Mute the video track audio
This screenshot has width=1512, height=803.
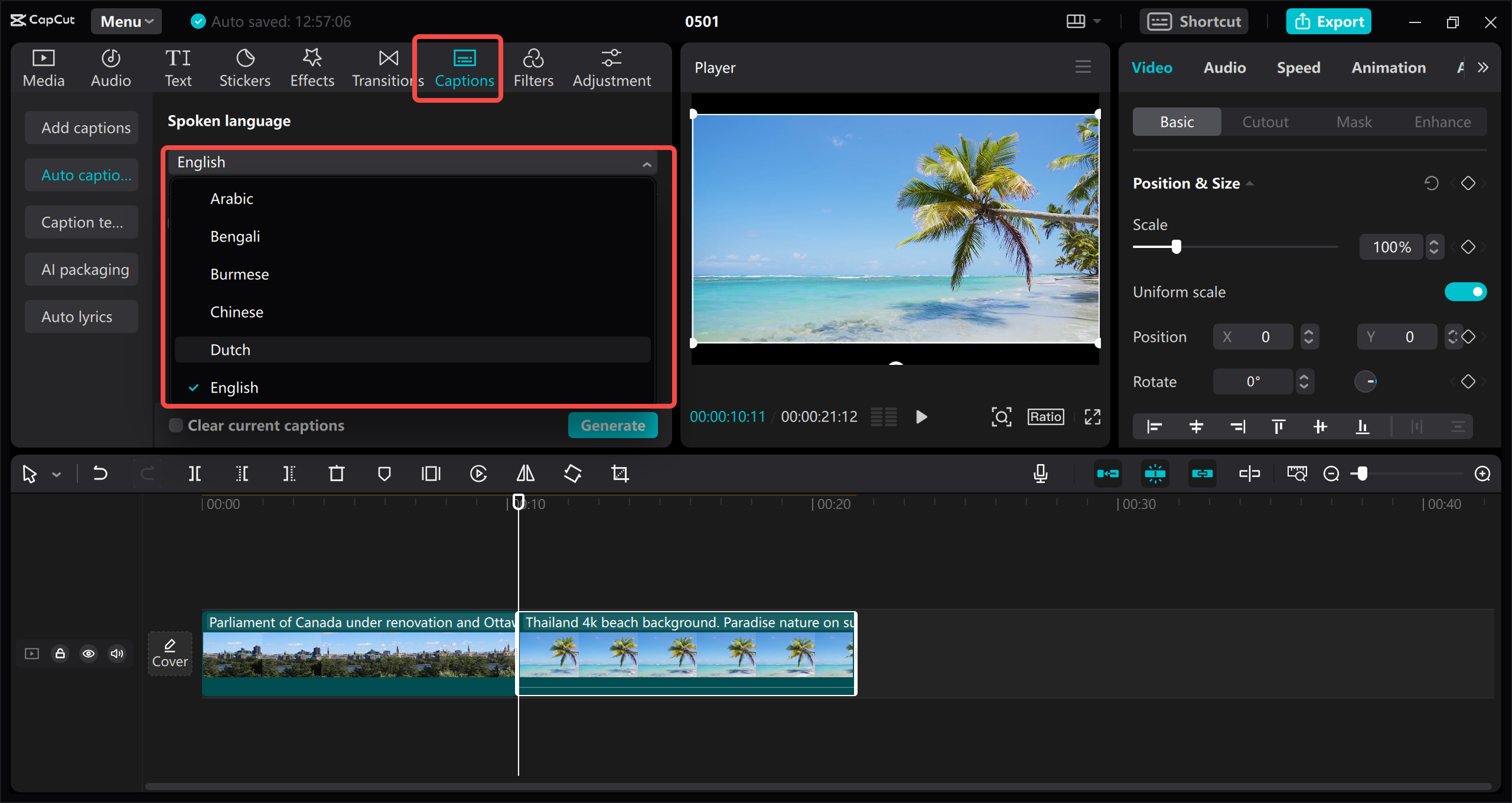click(116, 654)
